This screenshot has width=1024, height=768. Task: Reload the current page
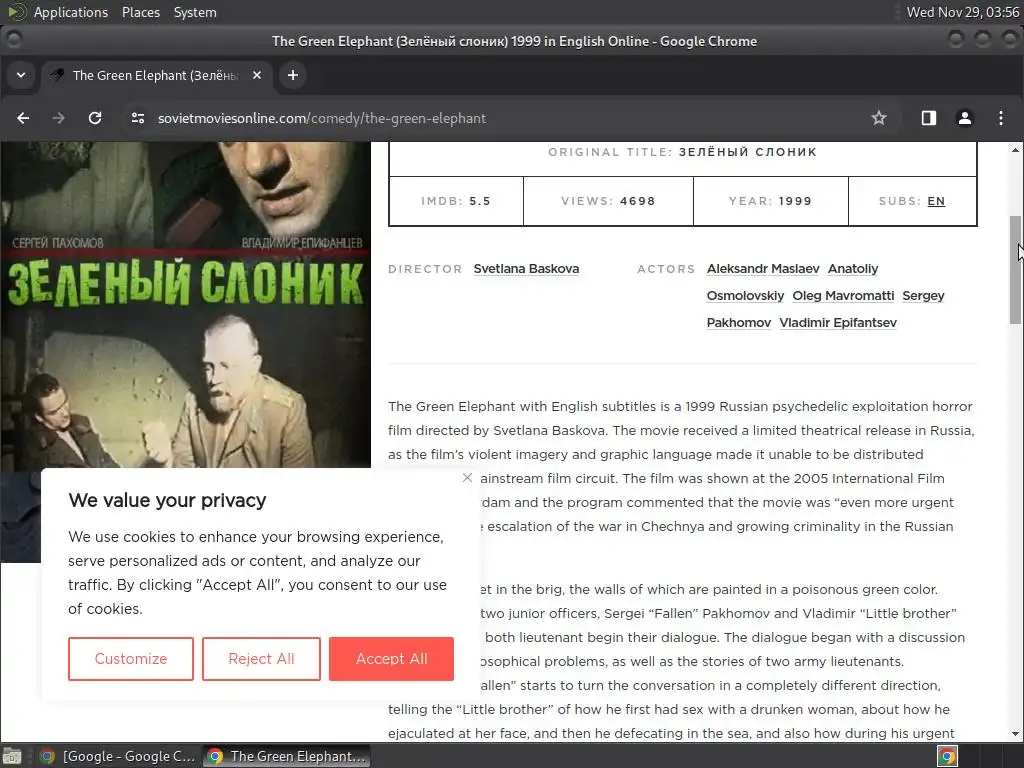click(x=95, y=118)
